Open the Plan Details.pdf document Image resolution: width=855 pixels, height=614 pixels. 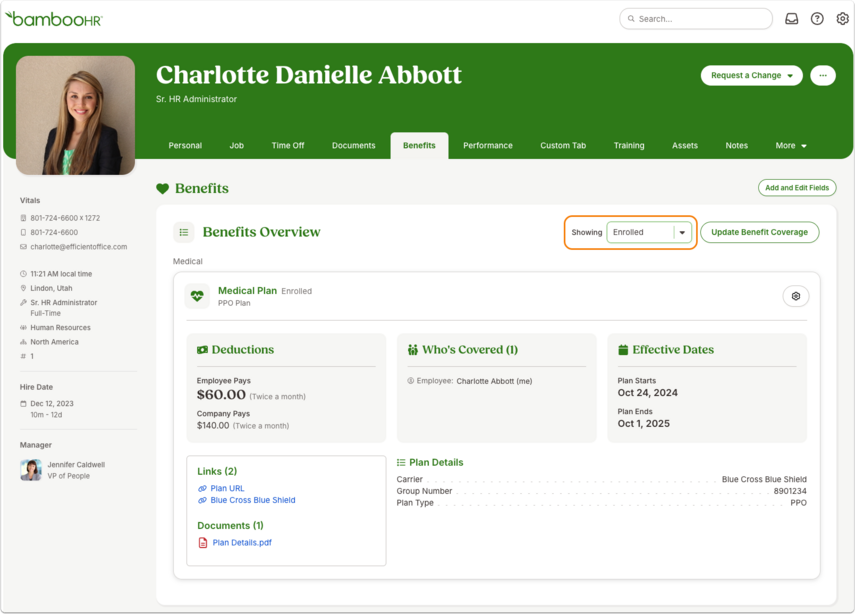pyautogui.click(x=242, y=543)
